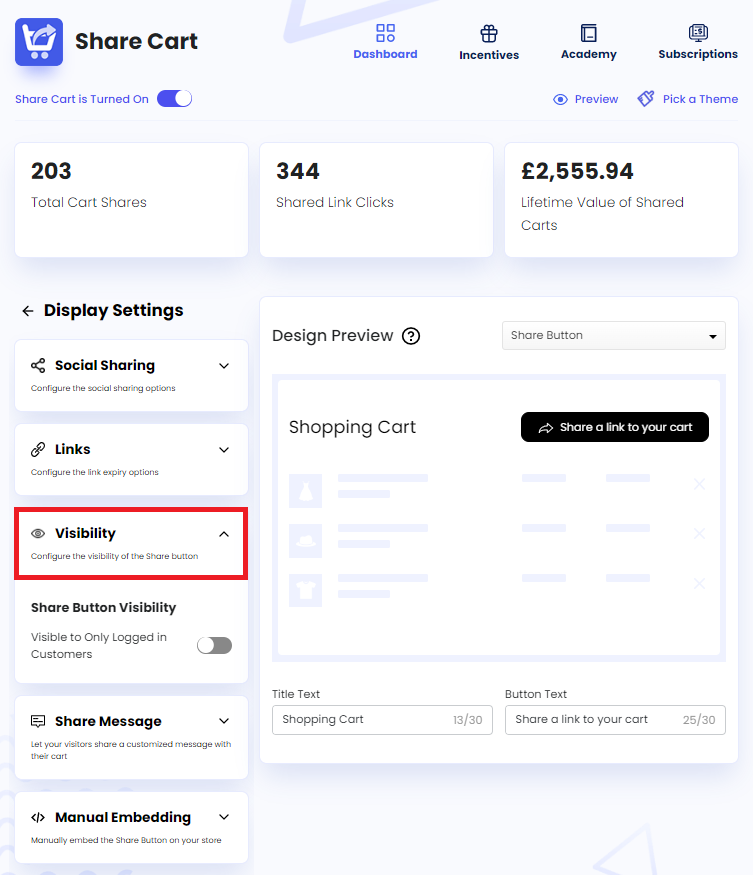Go to the Incentives tab label
This screenshot has width=753, height=875.
(489, 55)
